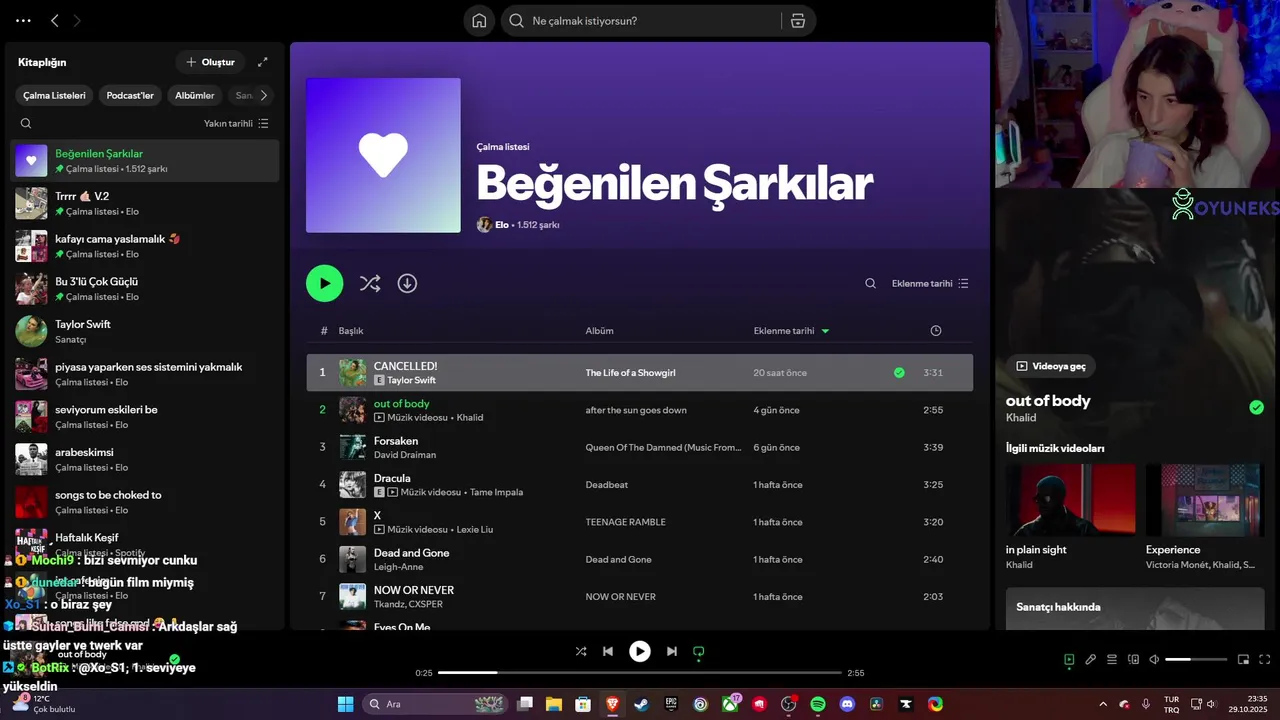Click the Videoya geç button
Image resolution: width=1280 pixels, height=720 pixels.
tap(1051, 366)
